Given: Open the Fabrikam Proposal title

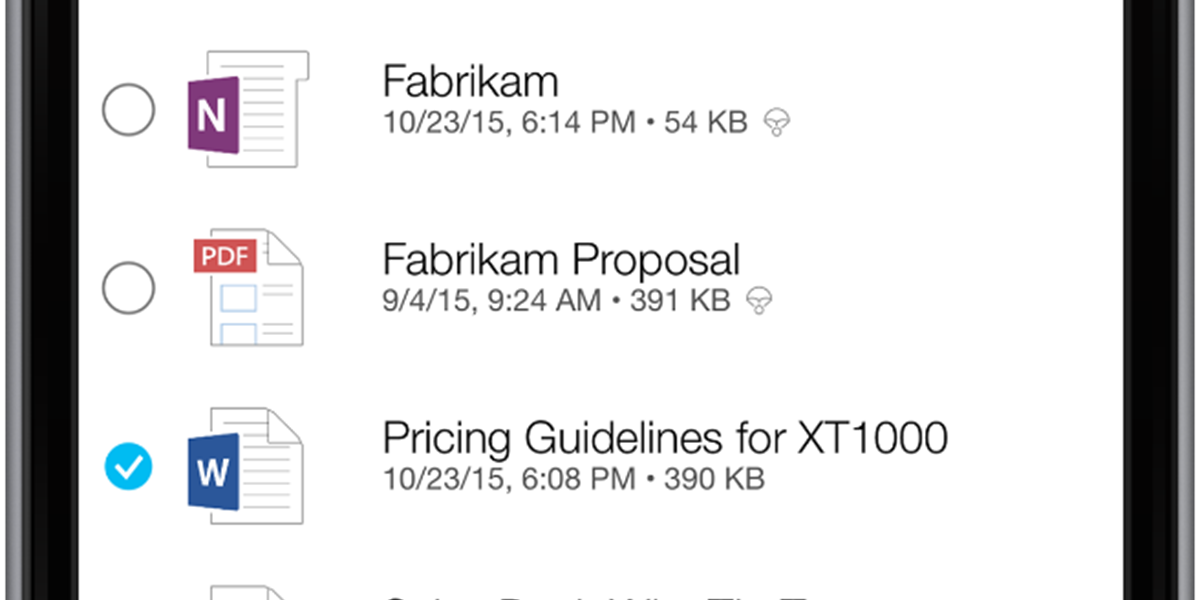Looking at the screenshot, I should [x=561, y=260].
